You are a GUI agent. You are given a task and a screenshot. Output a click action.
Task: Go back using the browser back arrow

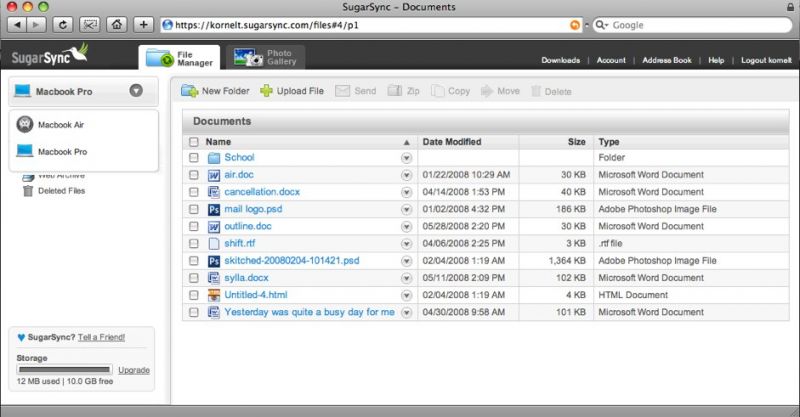[x=17, y=24]
